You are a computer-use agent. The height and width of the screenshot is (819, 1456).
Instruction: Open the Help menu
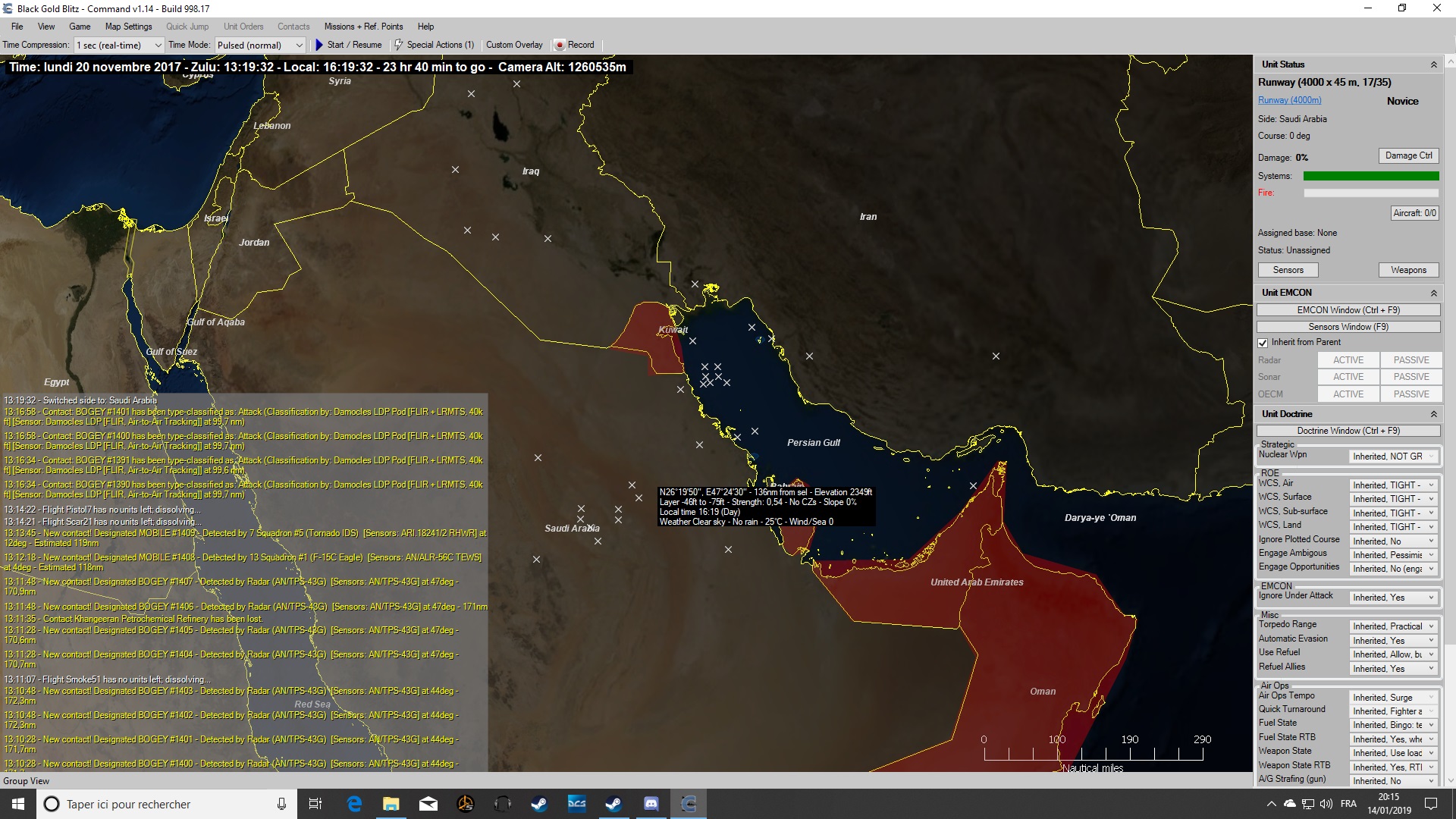(x=426, y=27)
